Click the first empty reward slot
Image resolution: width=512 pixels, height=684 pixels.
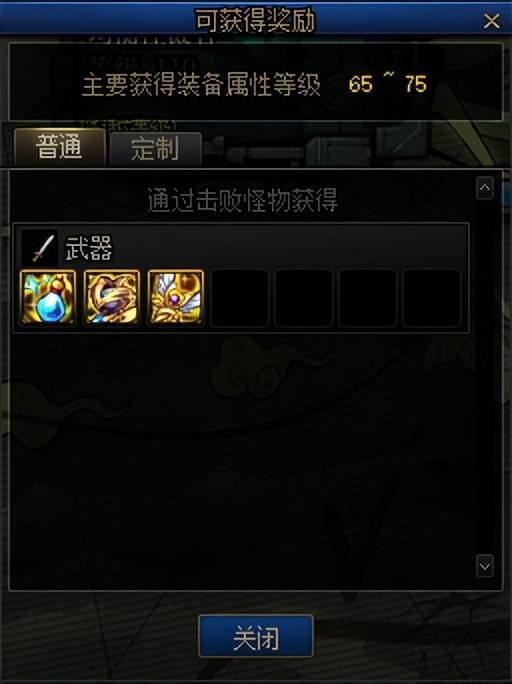[239, 298]
